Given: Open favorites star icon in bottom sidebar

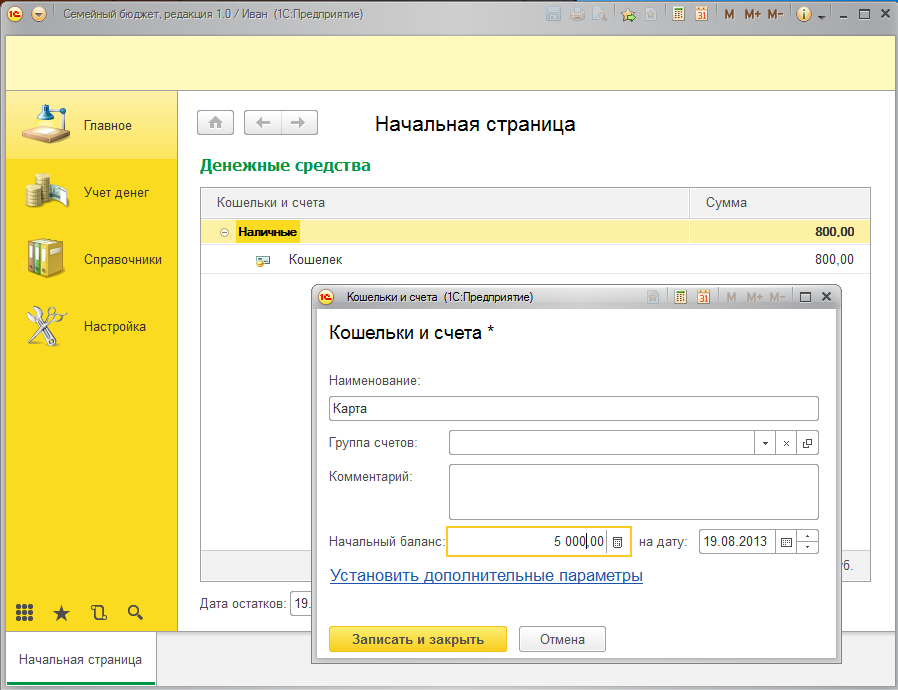Looking at the screenshot, I should tap(61, 613).
